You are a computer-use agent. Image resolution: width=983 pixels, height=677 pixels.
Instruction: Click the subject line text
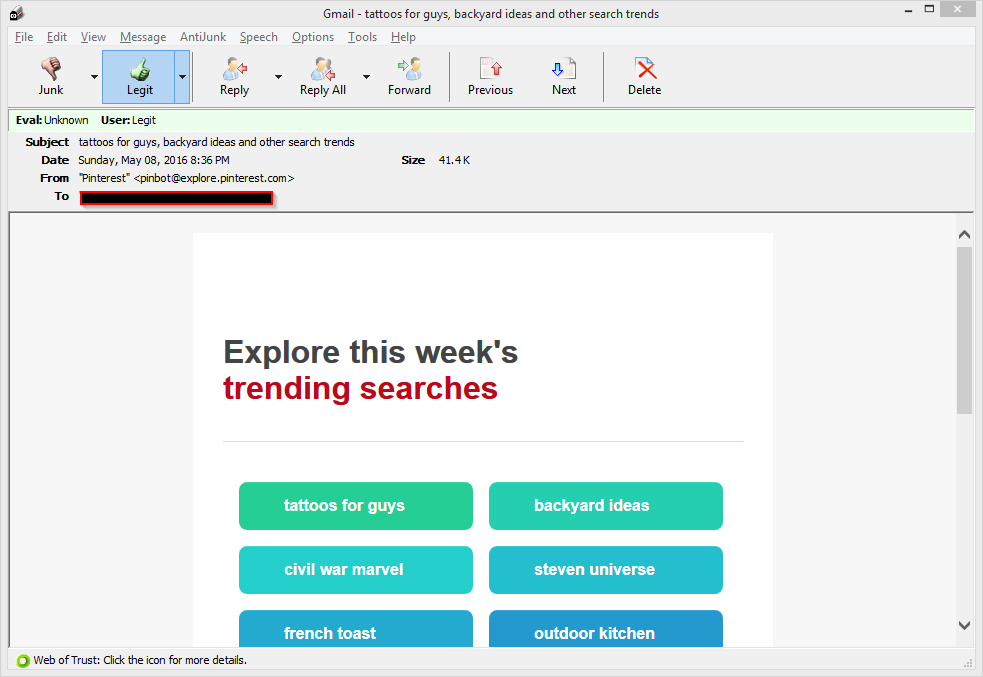pyautogui.click(x=216, y=142)
